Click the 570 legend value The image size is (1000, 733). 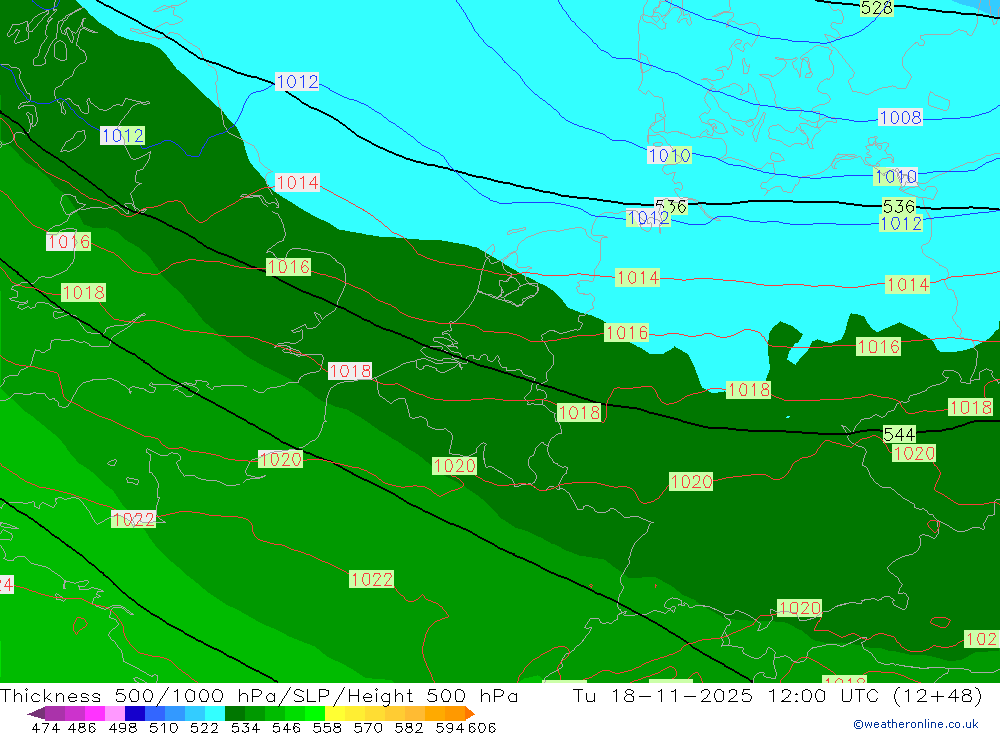367,727
